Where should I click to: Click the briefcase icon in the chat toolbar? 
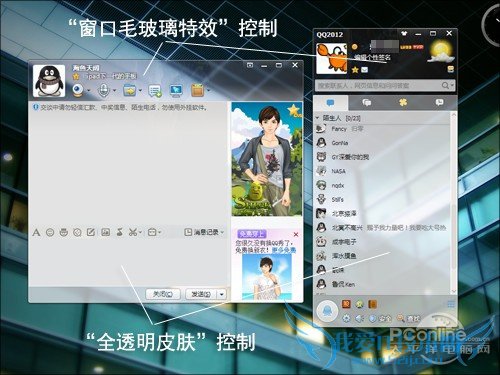coord(152,232)
